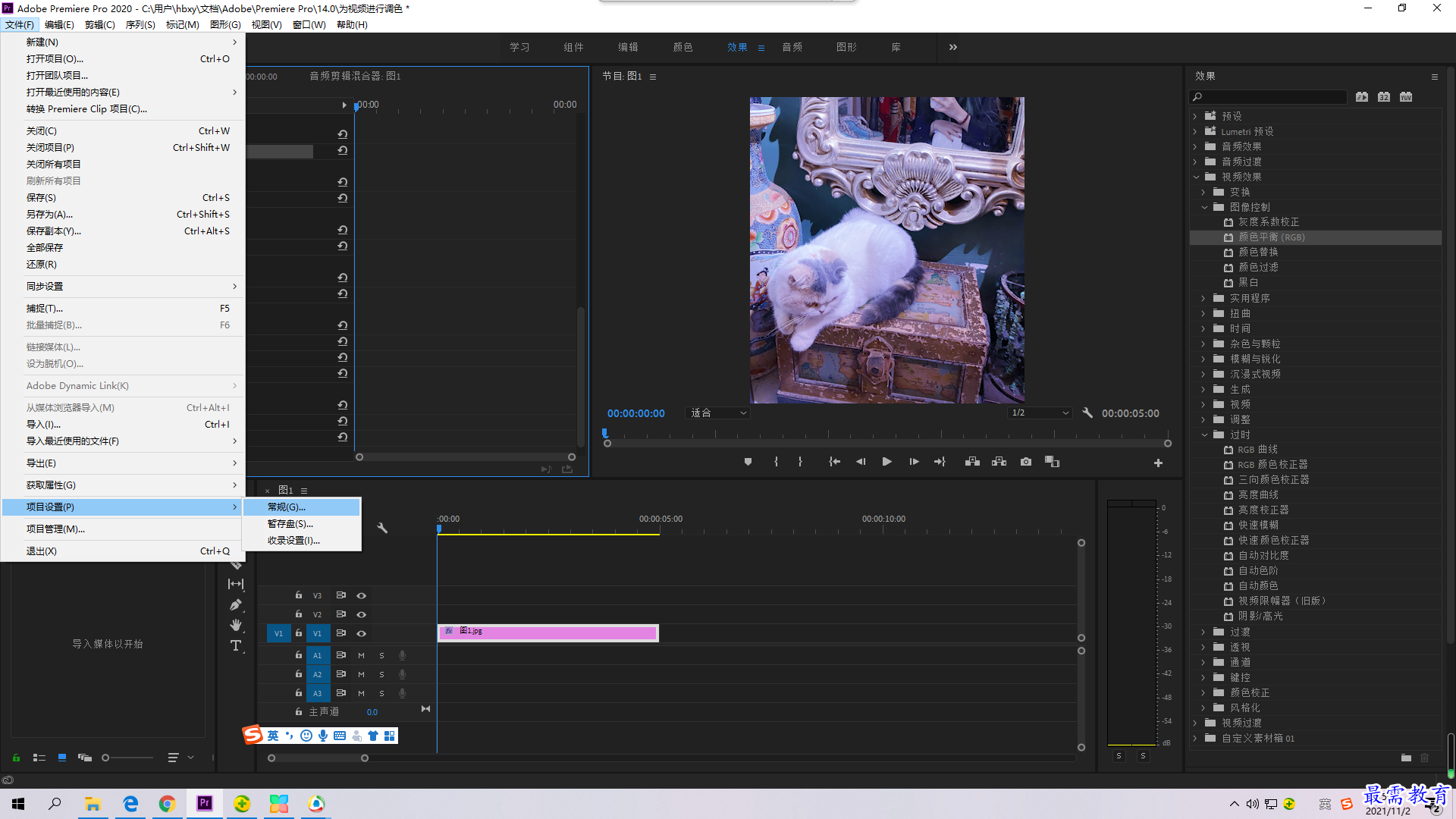Open the 编辑(E) menu
The height and width of the screenshot is (819, 1456).
(x=59, y=24)
